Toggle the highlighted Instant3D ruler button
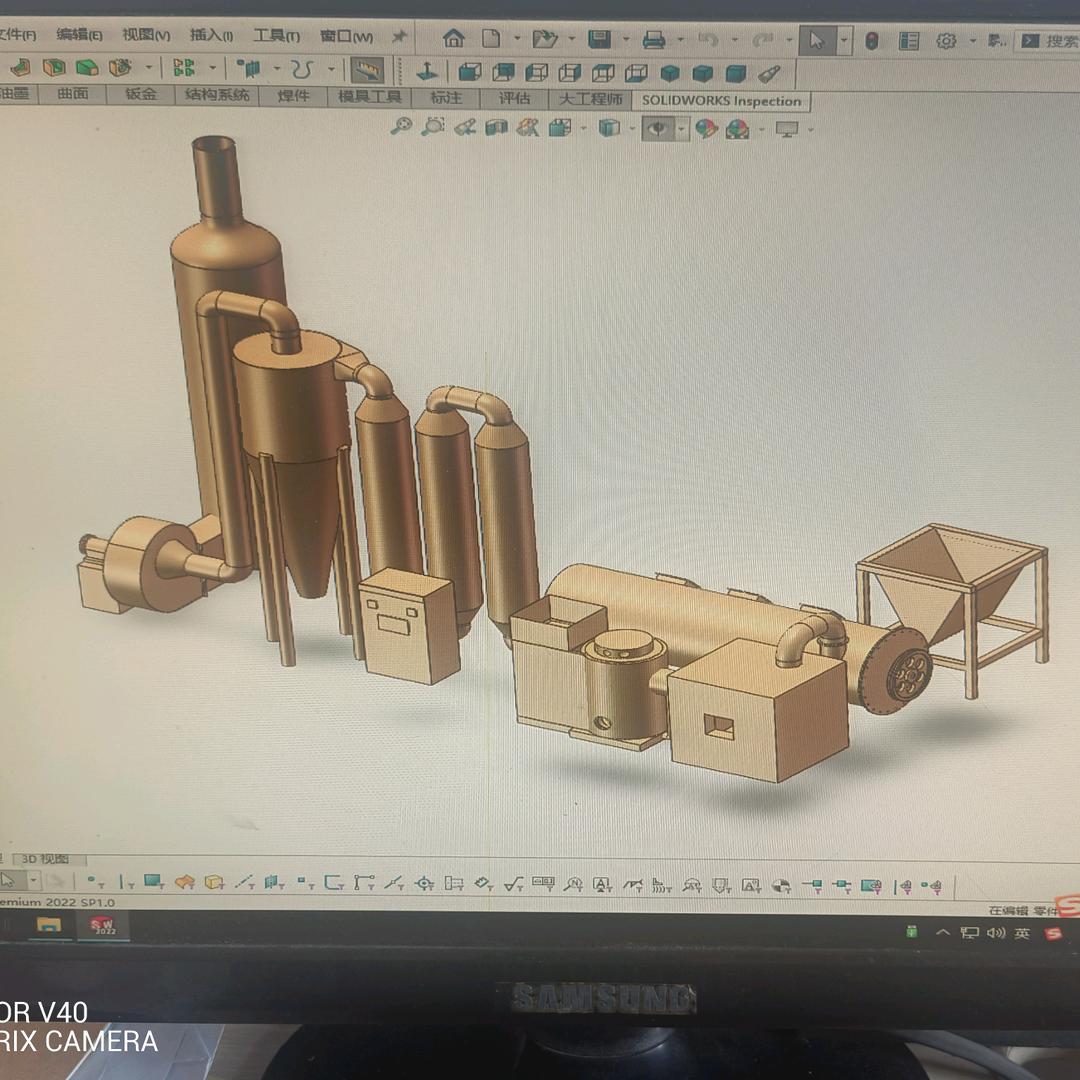Viewport: 1080px width, 1080px height. 367,70
